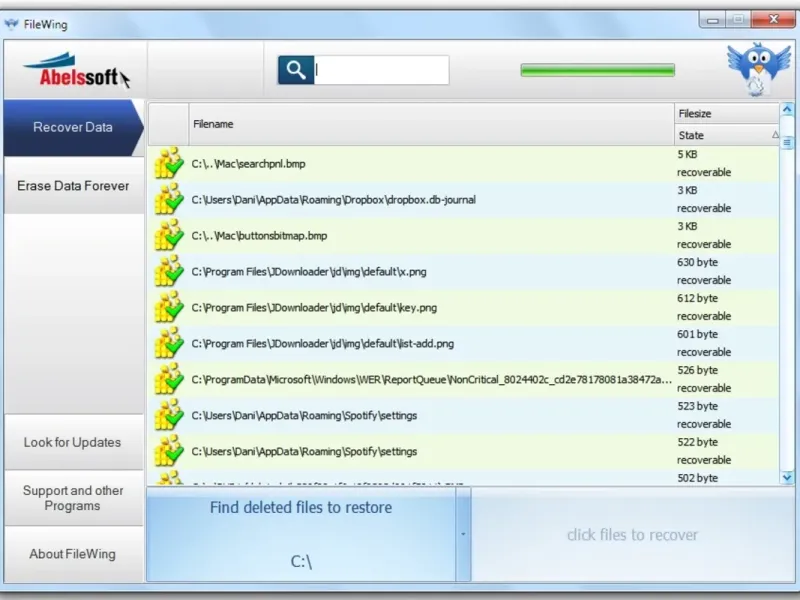This screenshot has height=600, width=800.
Task: Click recoverable icon for 522 byte Spotify settings
Action: (169, 451)
